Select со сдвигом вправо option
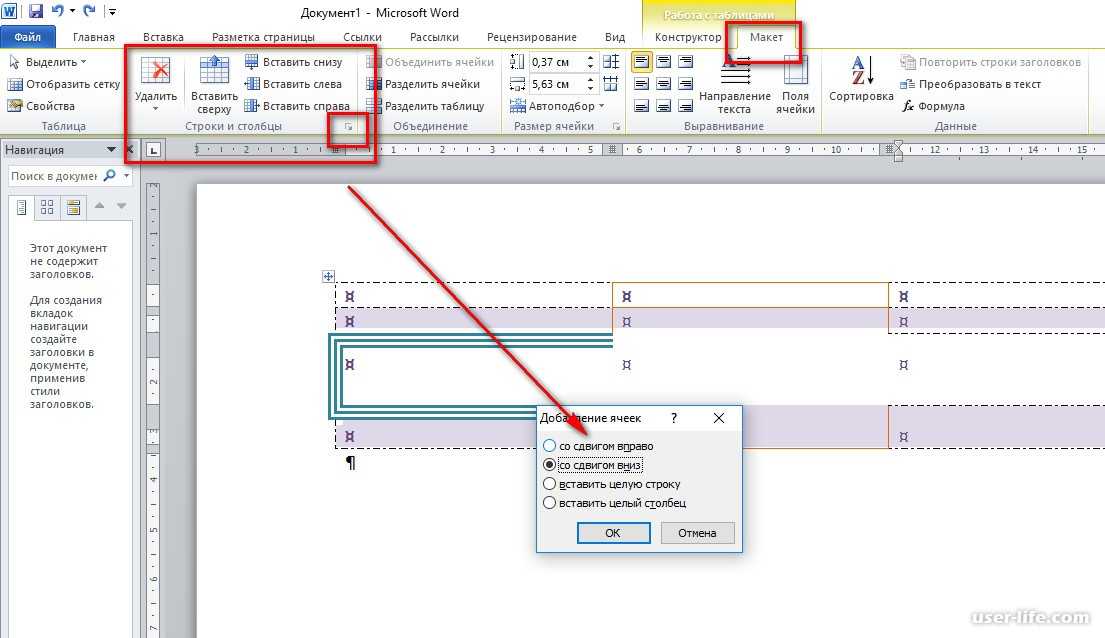 point(598,446)
